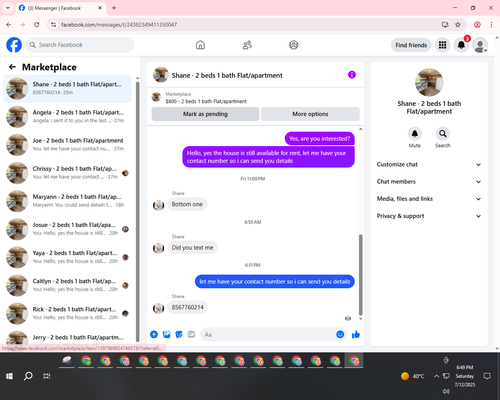
Task: Open the emoji picker
Action: [x=340, y=334]
